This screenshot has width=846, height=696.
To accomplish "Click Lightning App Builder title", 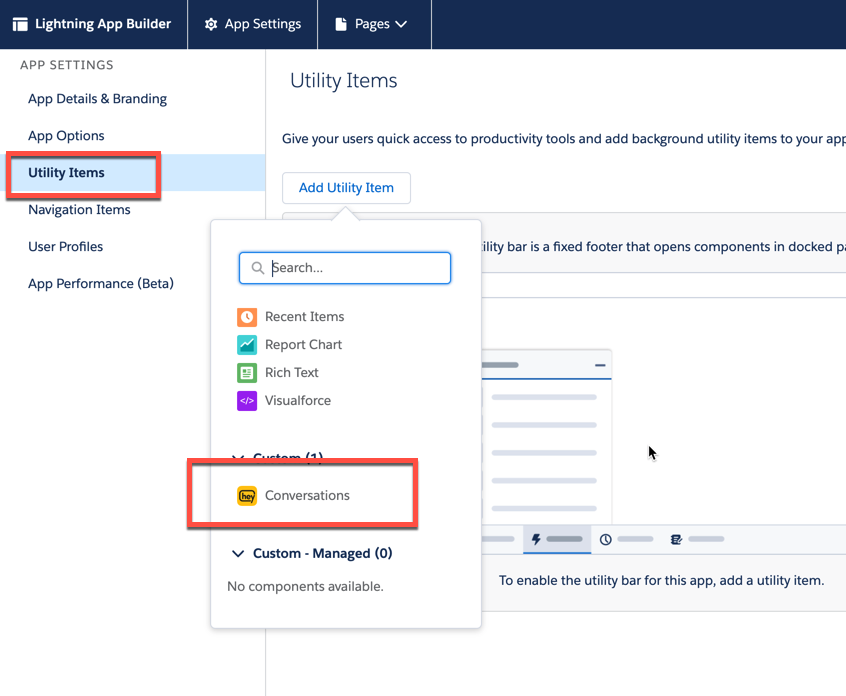I will [103, 24].
